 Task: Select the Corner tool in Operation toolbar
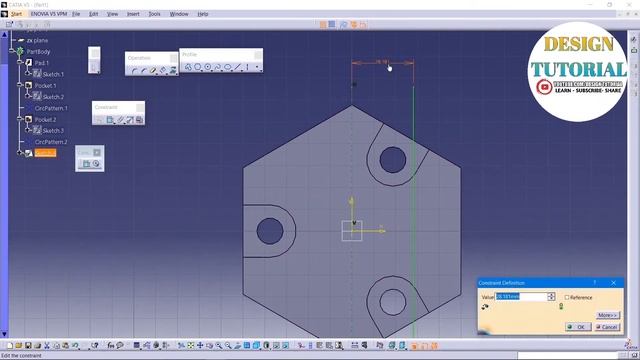pos(134,71)
